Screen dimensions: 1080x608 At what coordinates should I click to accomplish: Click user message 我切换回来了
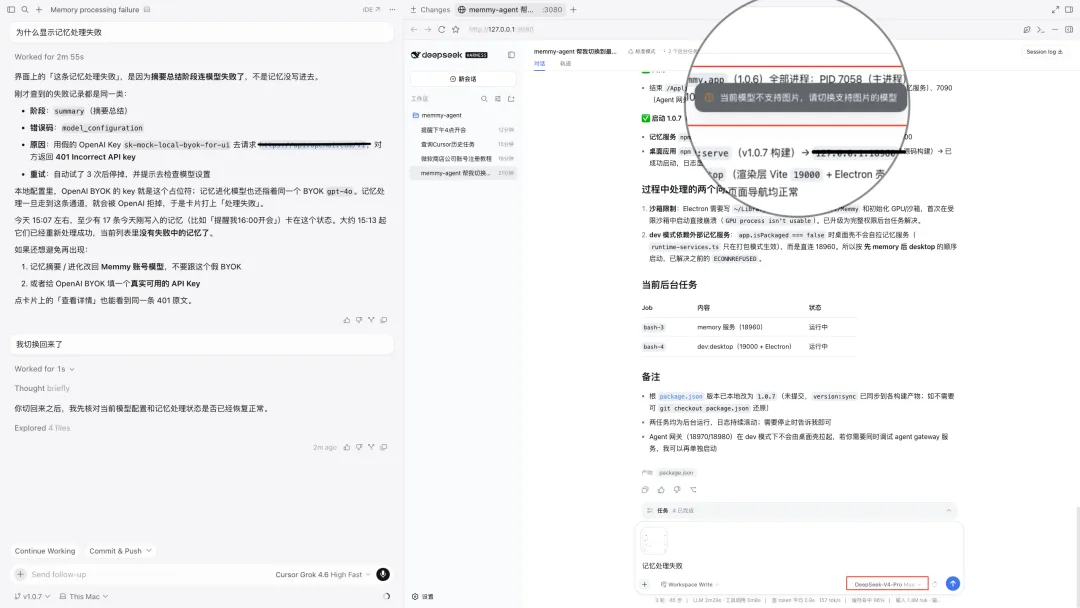[x=201, y=344]
